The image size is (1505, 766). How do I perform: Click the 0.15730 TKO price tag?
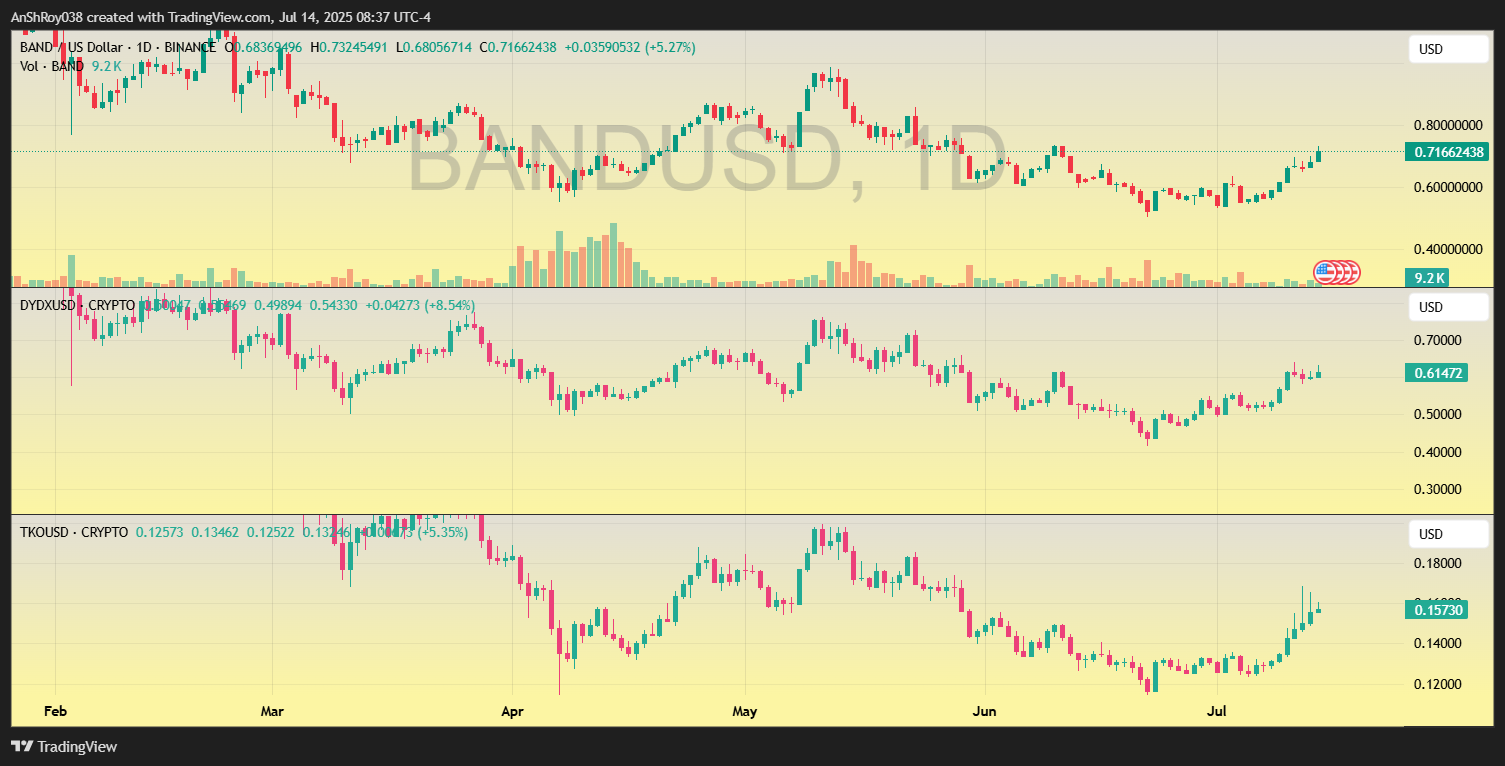click(1440, 609)
